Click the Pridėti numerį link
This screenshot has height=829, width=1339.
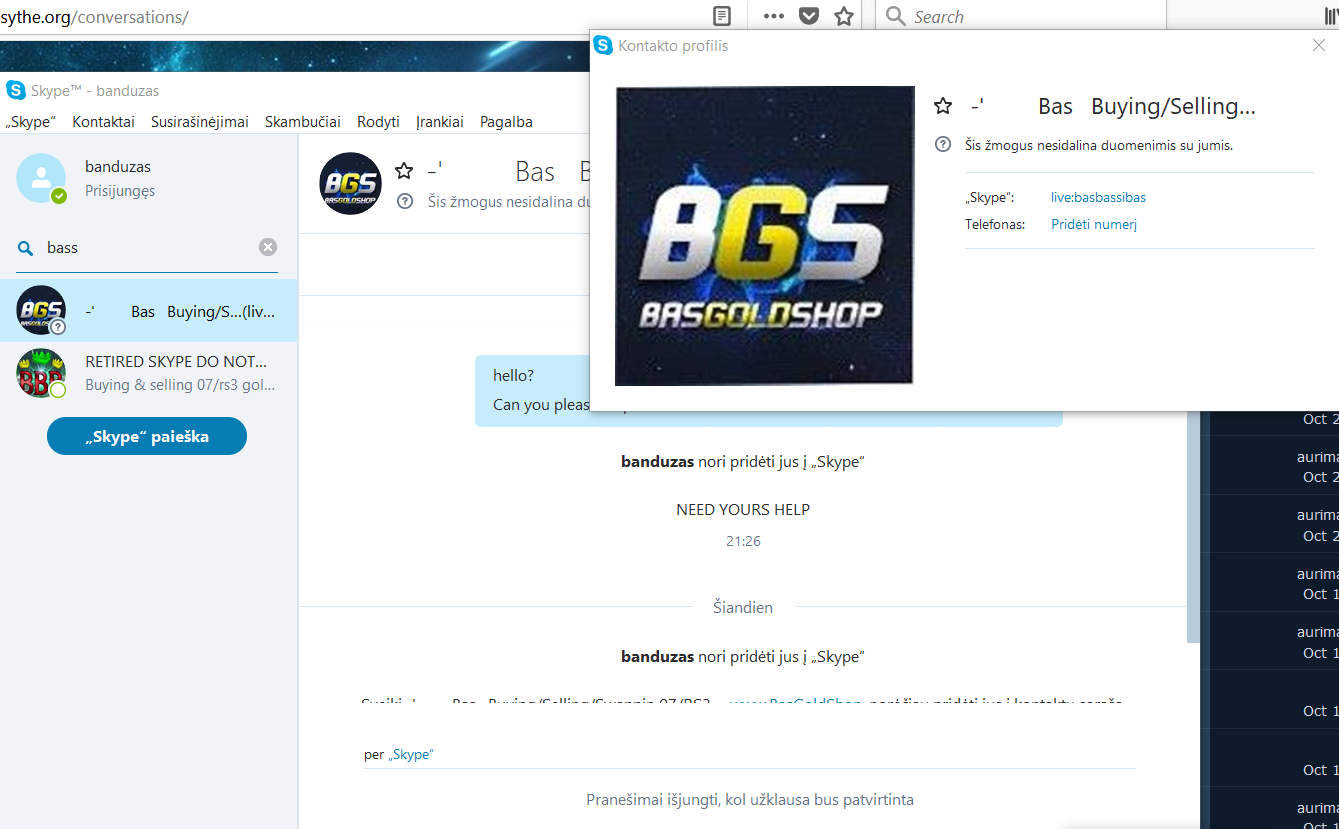(x=1094, y=224)
